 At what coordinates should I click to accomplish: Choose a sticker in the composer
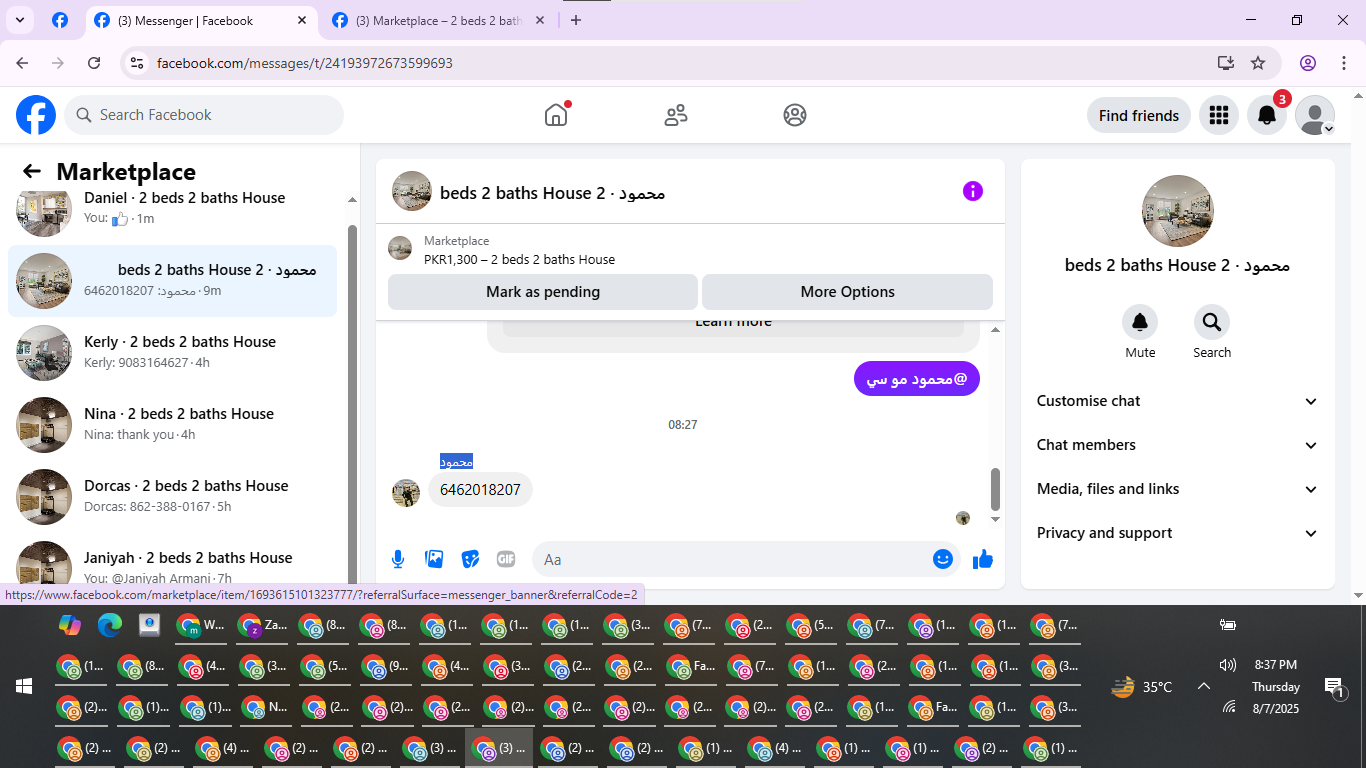pos(470,559)
